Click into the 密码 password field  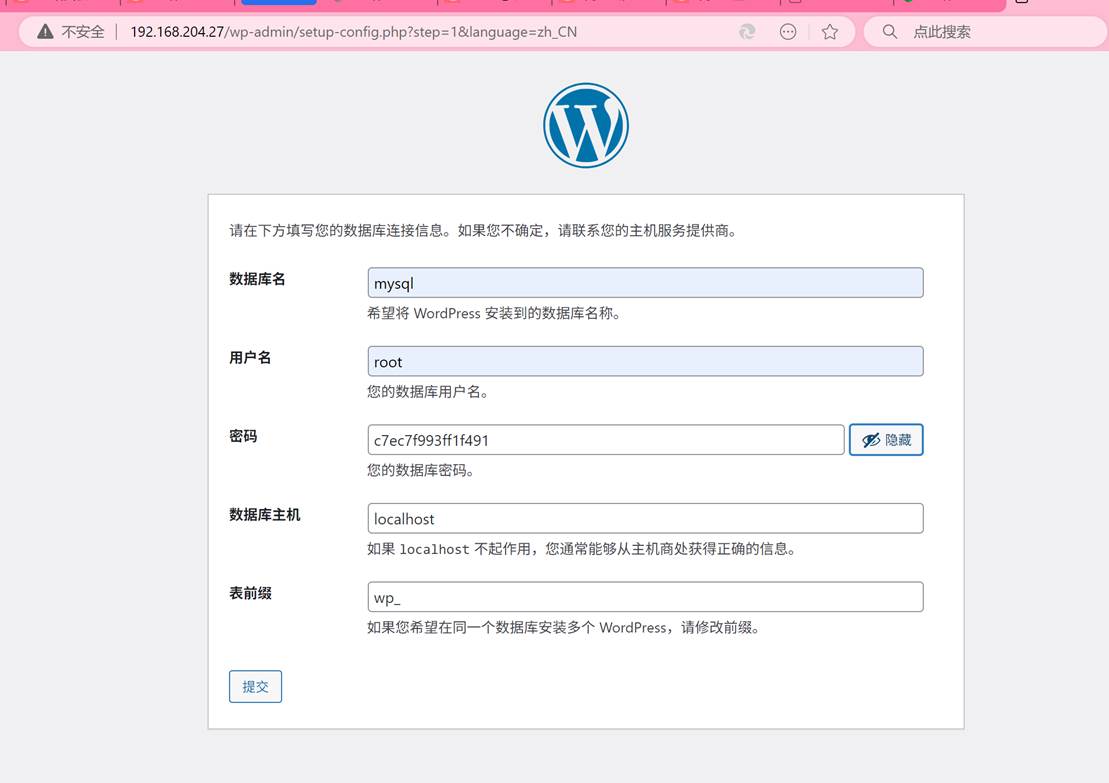(605, 440)
